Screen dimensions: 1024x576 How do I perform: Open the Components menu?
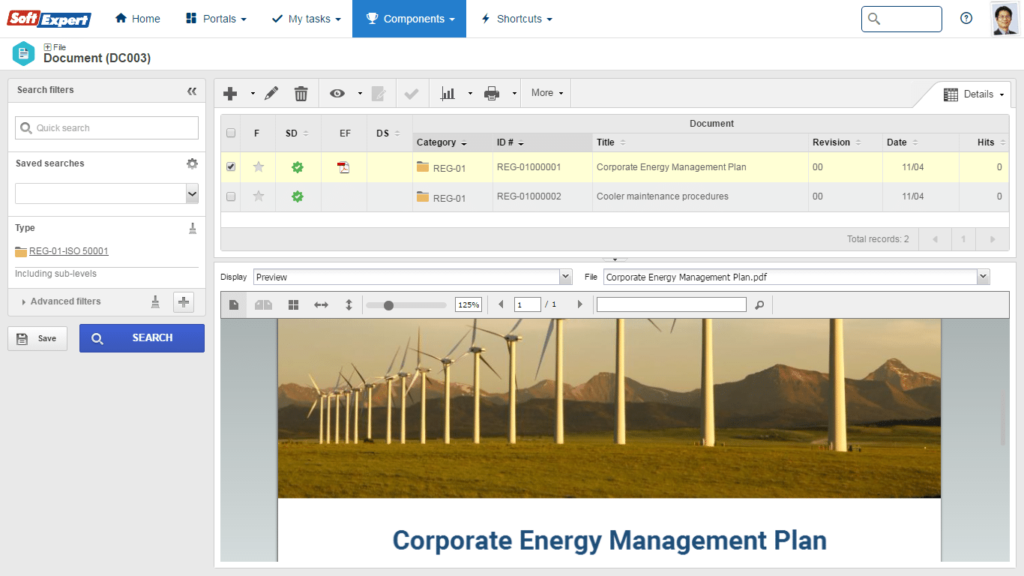click(x=409, y=19)
